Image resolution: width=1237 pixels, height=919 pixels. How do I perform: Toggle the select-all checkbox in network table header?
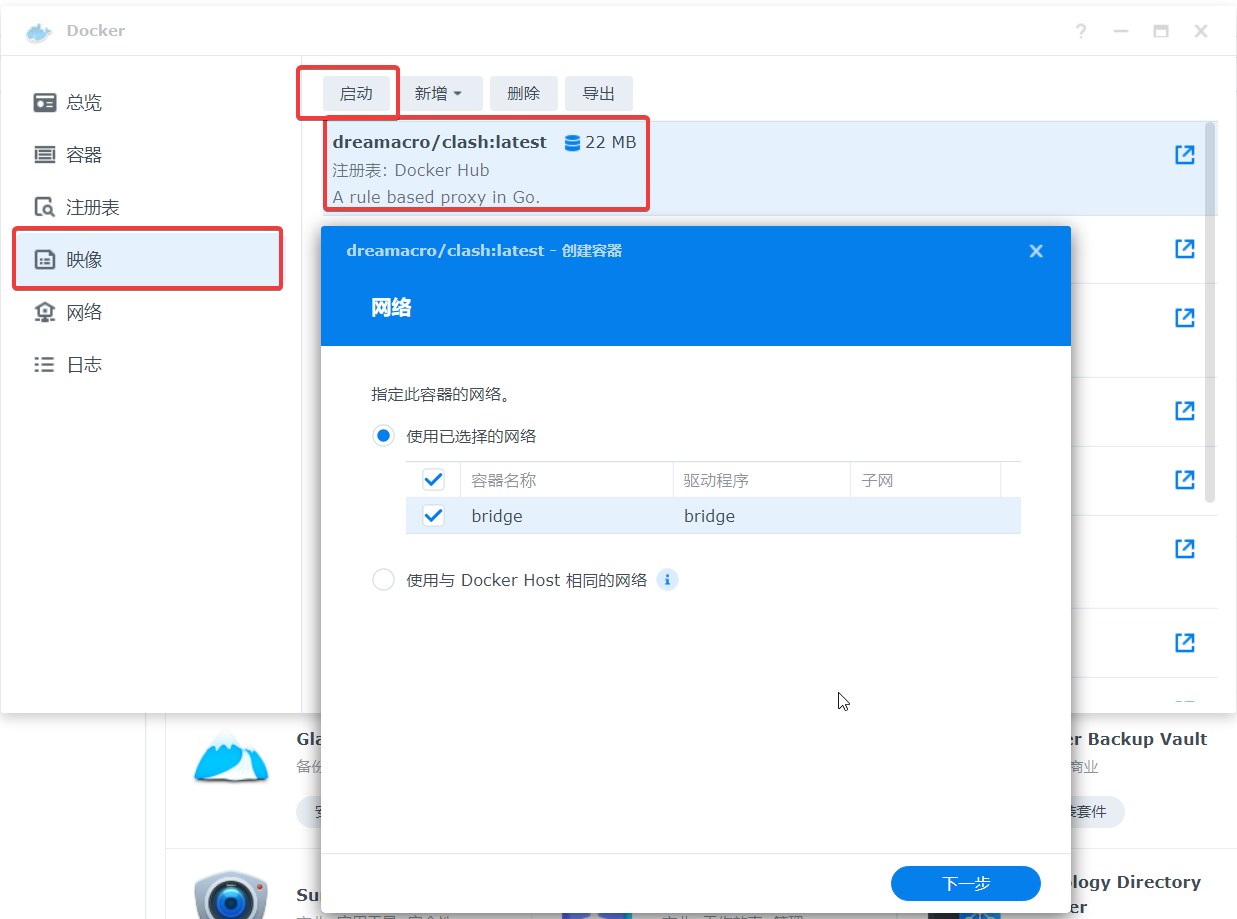[x=433, y=480]
